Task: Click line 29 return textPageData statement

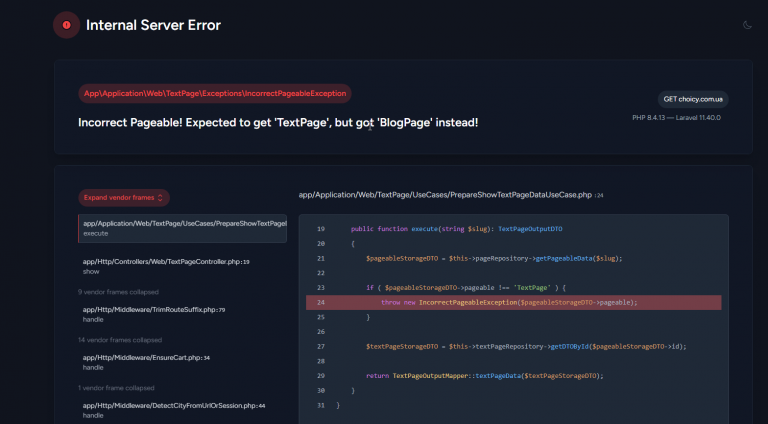Action: pyautogui.click(x=484, y=376)
